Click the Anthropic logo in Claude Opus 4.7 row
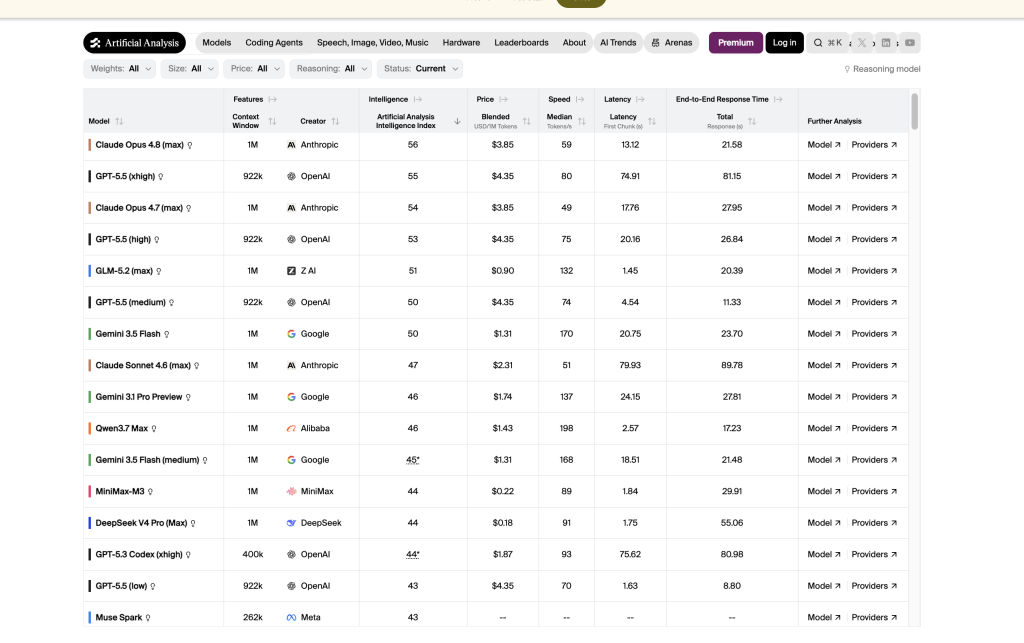Viewport: 1024px width, 643px height. tap(291, 208)
